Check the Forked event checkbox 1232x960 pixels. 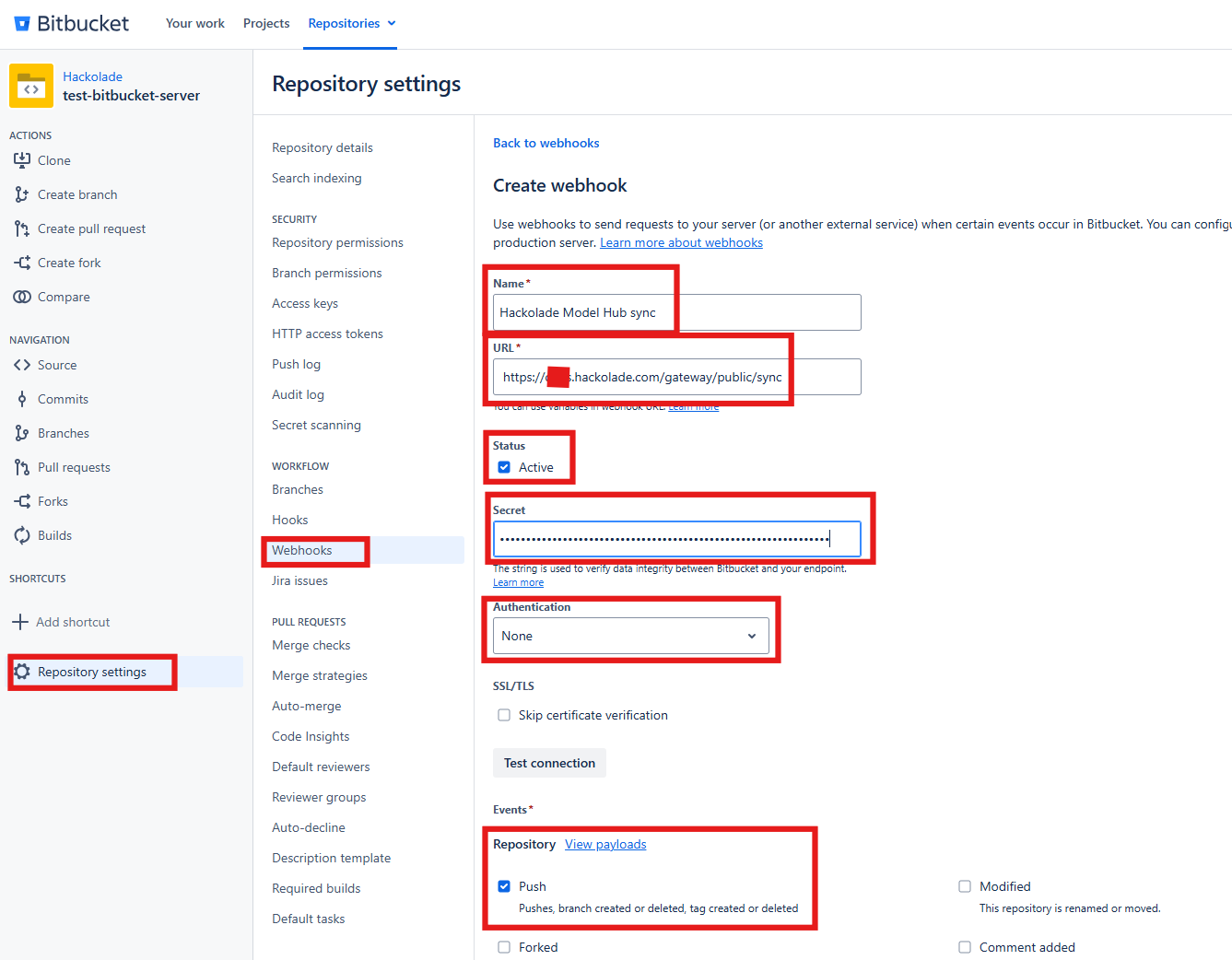[x=504, y=947]
